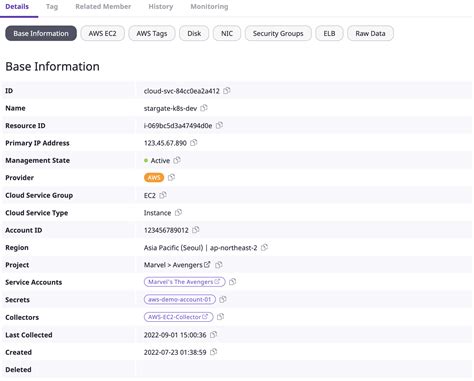Click the aws-demo-account-01 secret badge
The image size is (474, 381).
click(180, 299)
